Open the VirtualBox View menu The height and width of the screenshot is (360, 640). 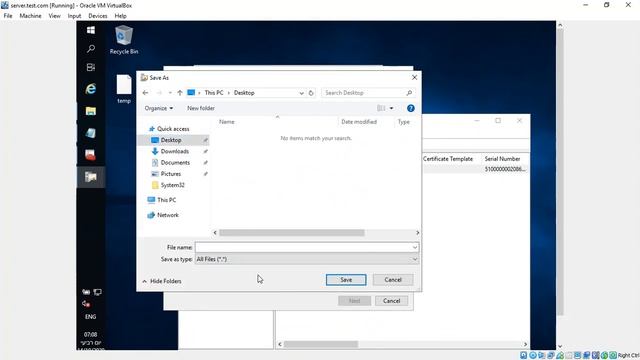coord(54,16)
